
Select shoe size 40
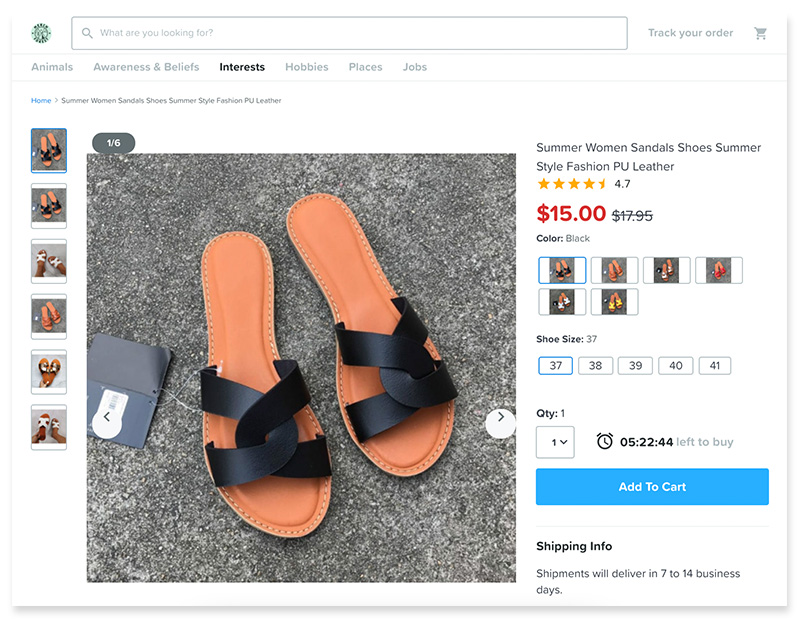676,365
